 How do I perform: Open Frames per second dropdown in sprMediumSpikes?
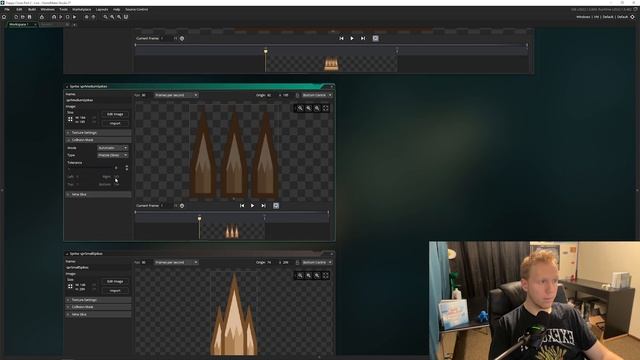click(176, 95)
